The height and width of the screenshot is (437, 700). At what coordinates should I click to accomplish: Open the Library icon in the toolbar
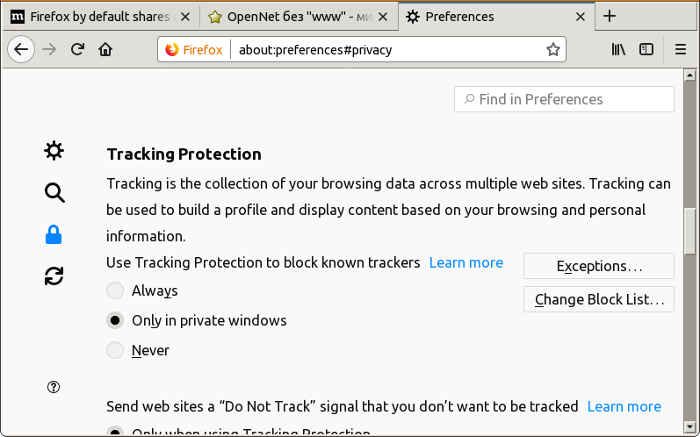click(618, 49)
